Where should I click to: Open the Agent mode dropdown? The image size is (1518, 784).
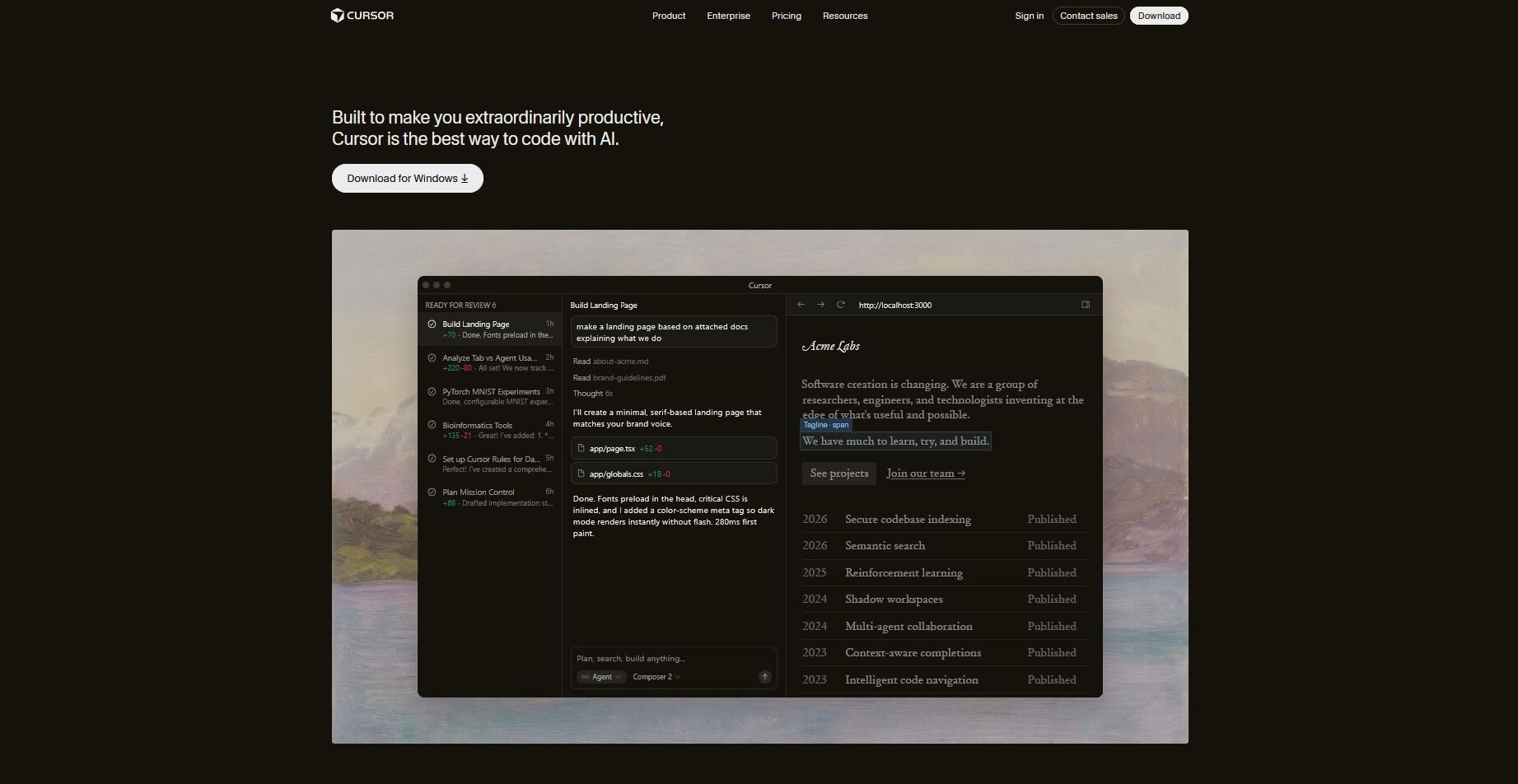[x=601, y=677]
